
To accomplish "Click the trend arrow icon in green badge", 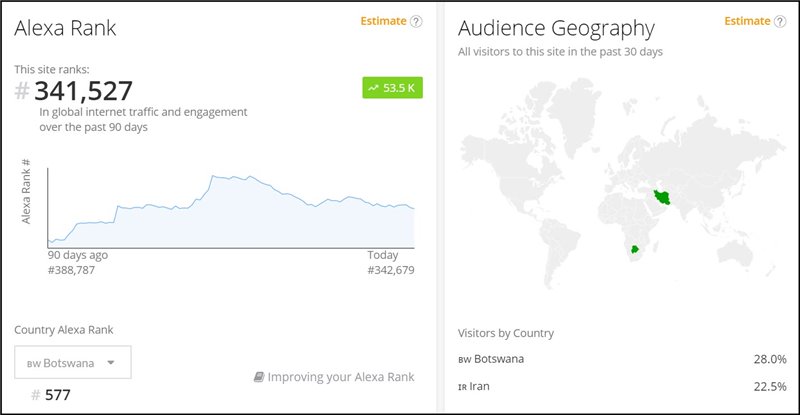I will (373, 88).
